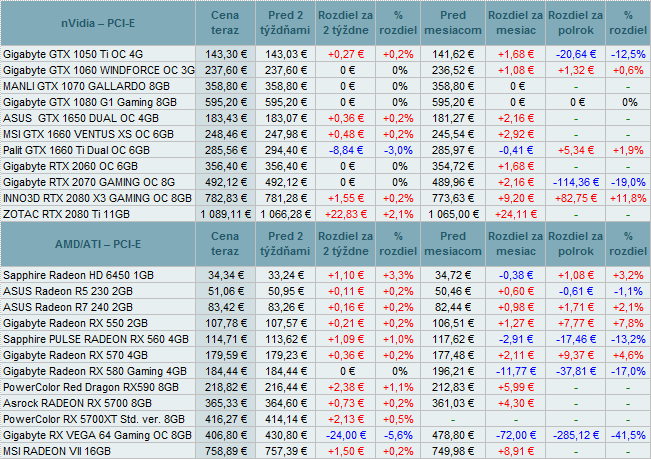
Task: Click the current price 143,30 €
Action: (225, 54)
